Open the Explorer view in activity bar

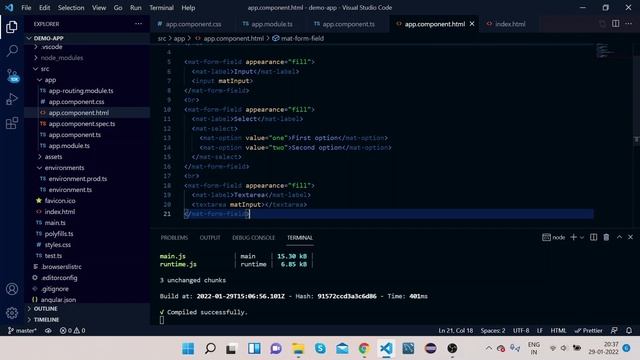pos(12,27)
